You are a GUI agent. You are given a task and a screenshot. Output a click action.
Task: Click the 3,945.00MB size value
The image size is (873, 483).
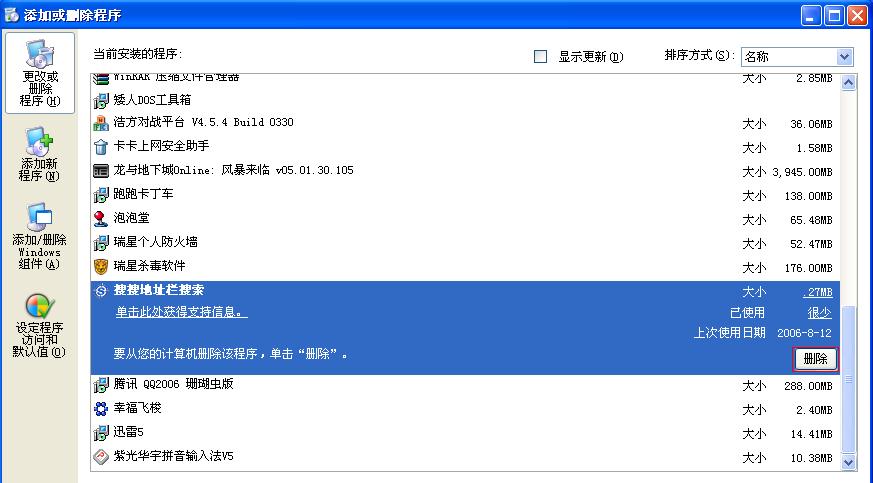pyautogui.click(x=802, y=172)
